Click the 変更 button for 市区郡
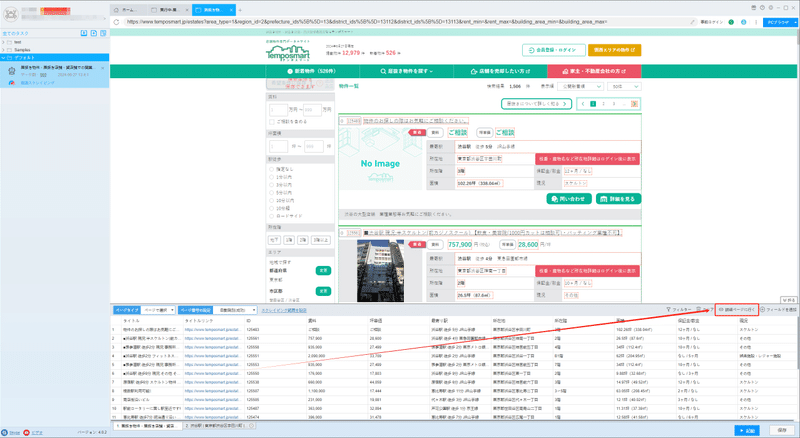800x438 pixels. [323, 291]
